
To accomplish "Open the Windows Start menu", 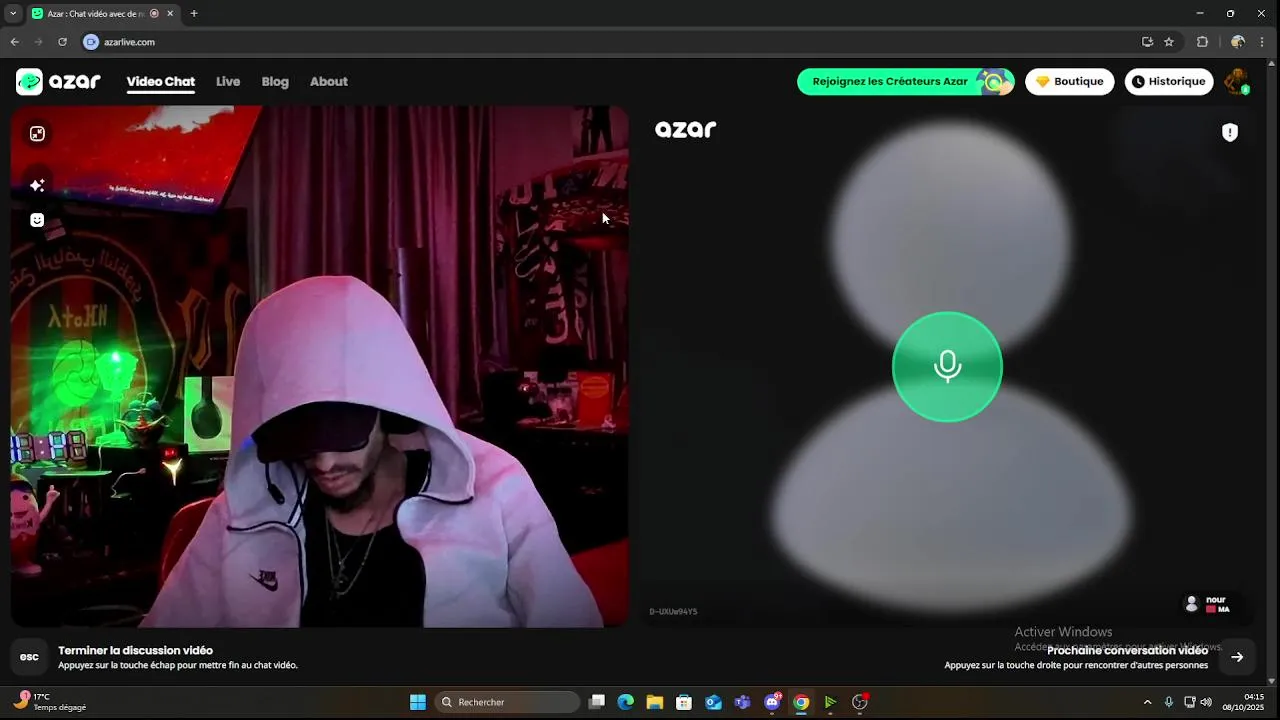I will coord(418,702).
